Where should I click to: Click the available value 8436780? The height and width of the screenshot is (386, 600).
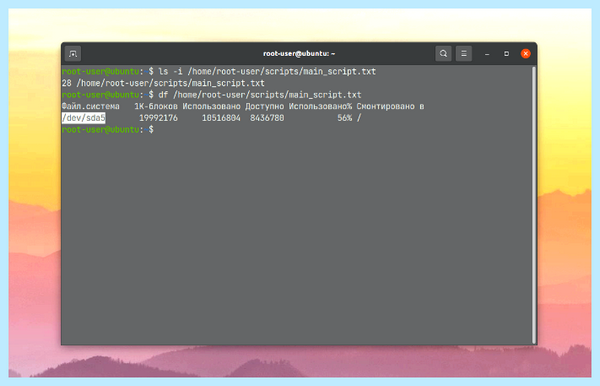(x=267, y=118)
